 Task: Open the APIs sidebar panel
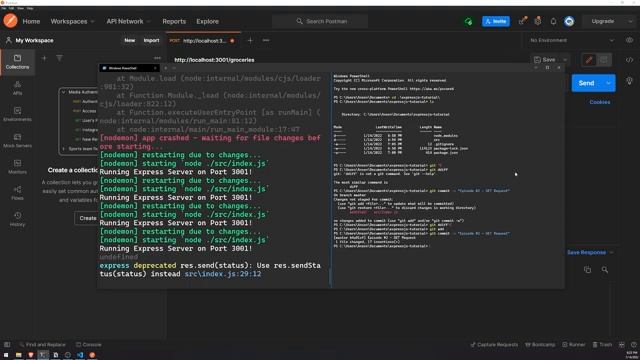coord(17,88)
